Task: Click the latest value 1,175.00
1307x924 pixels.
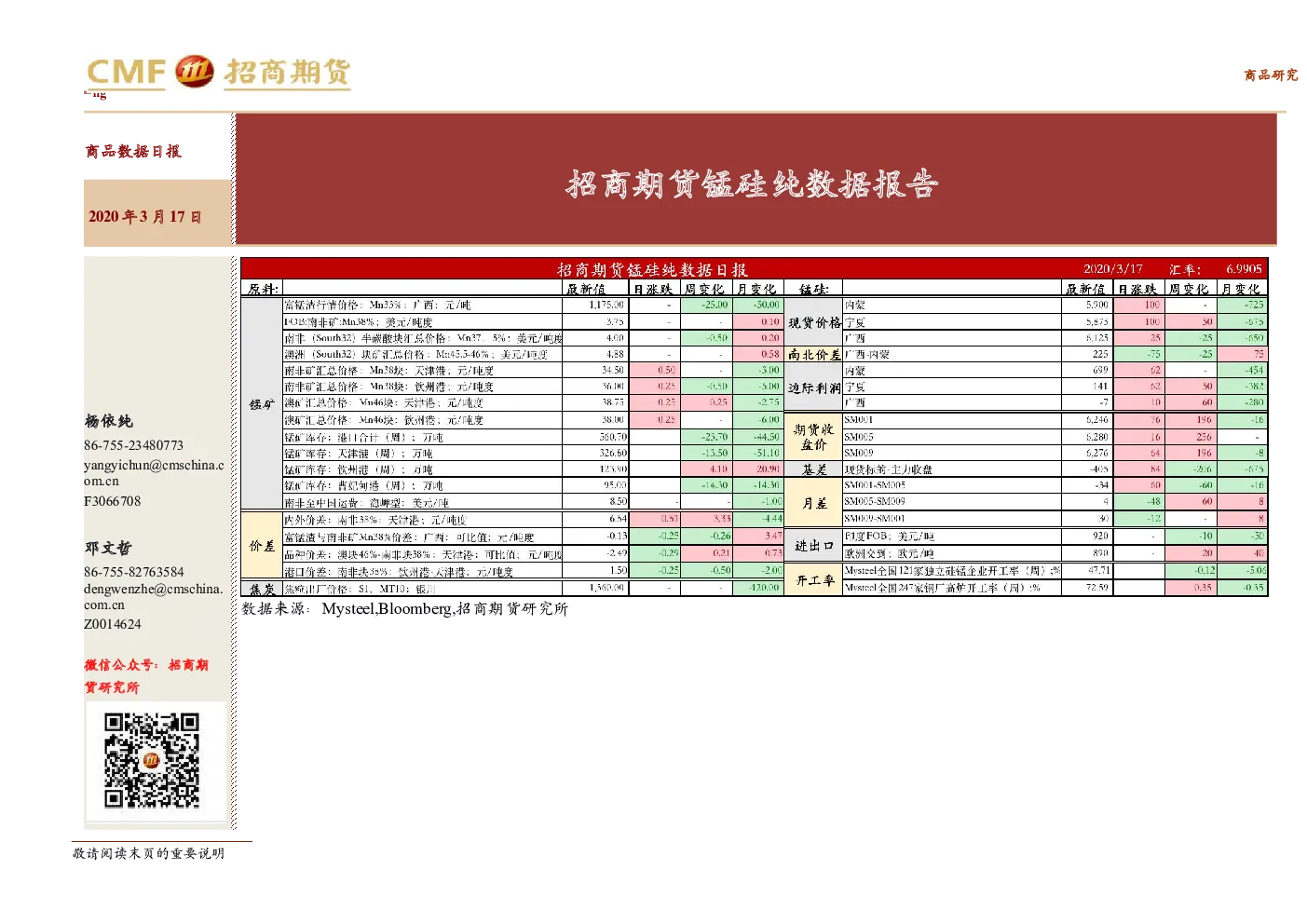Action: coord(606,305)
